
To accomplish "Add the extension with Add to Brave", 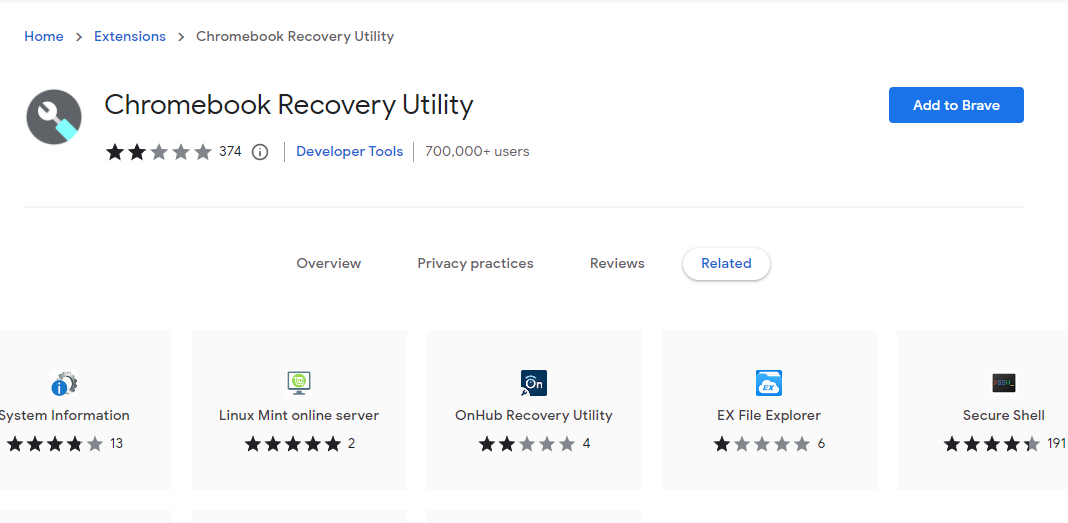I will 956,105.
